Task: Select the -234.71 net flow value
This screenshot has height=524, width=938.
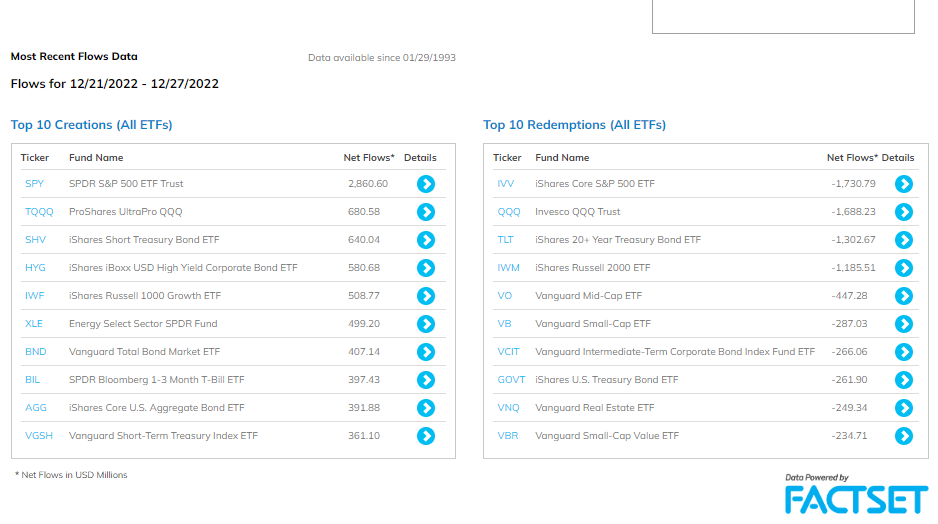Action: coord(849,436)
